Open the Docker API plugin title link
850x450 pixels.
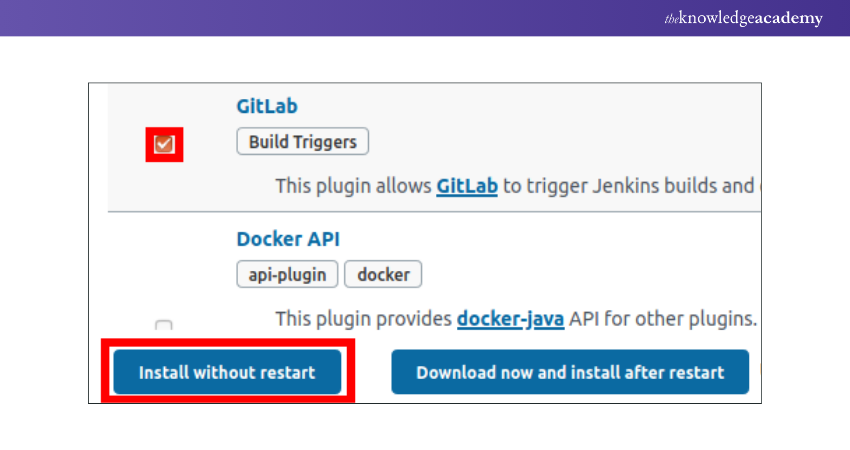(x=288, y=239)
